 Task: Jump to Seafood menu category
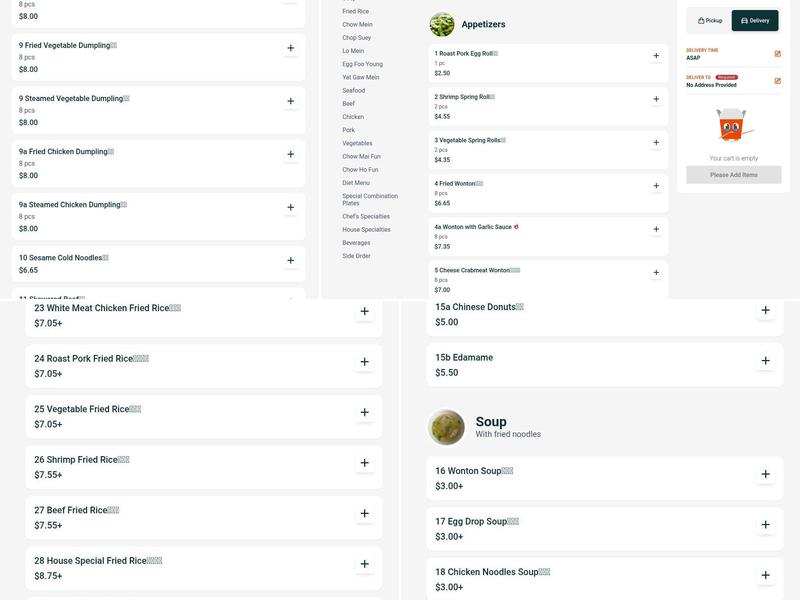[x=354, y=90]
